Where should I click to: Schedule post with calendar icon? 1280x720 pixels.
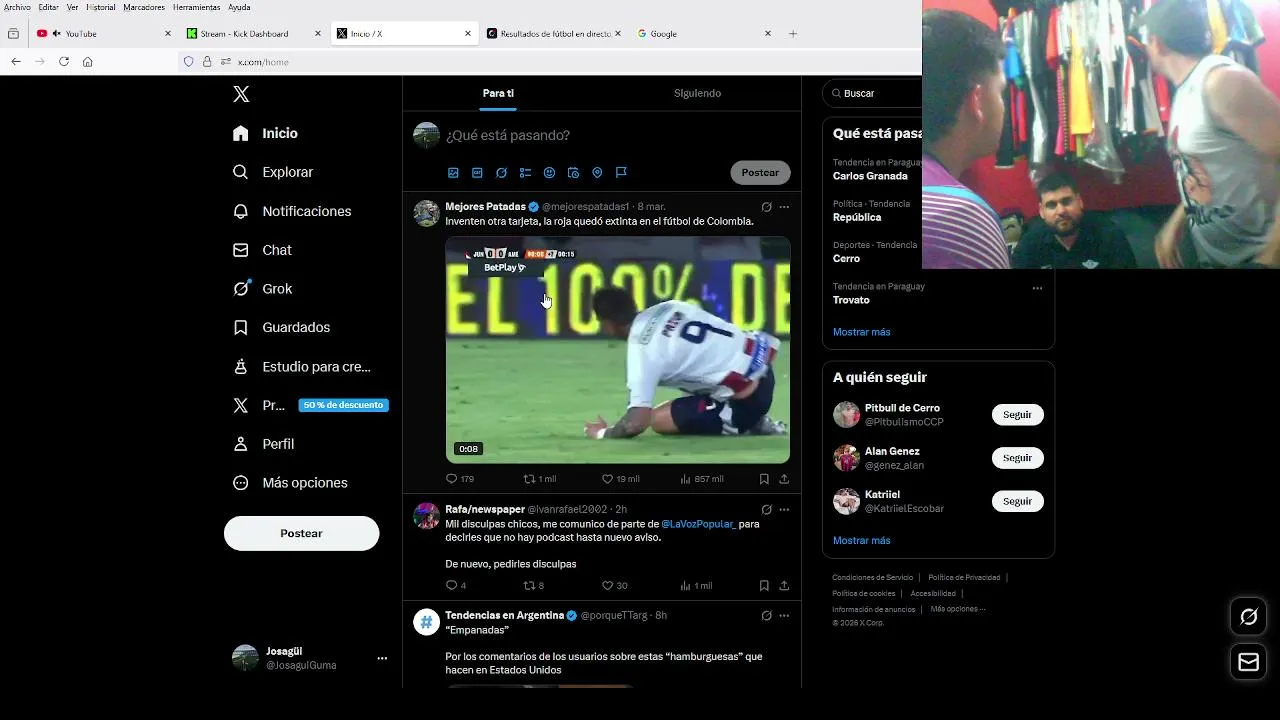point(573,173)
